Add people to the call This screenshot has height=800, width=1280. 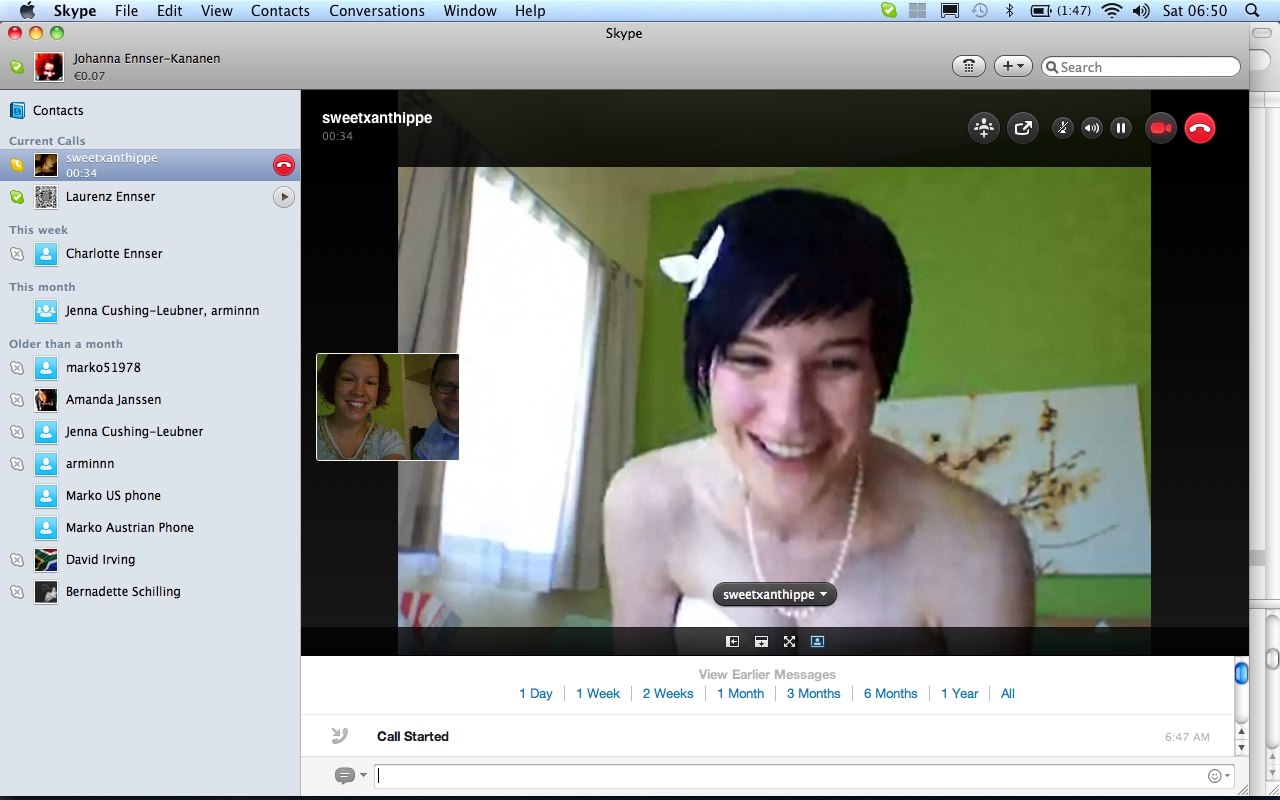pos(984,128)
